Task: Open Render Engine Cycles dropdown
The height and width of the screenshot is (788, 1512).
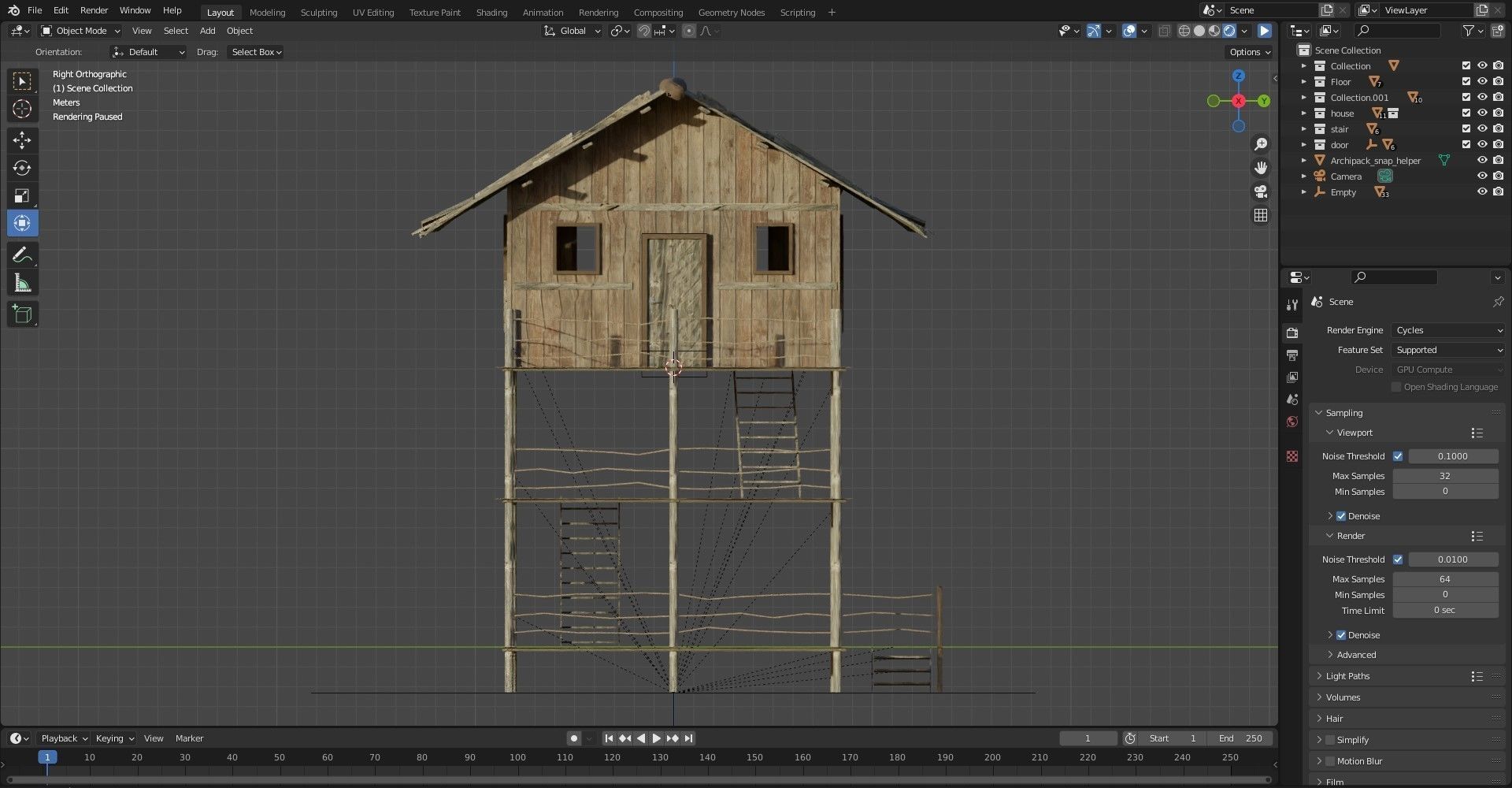Action: click(x=1448, y=330)
